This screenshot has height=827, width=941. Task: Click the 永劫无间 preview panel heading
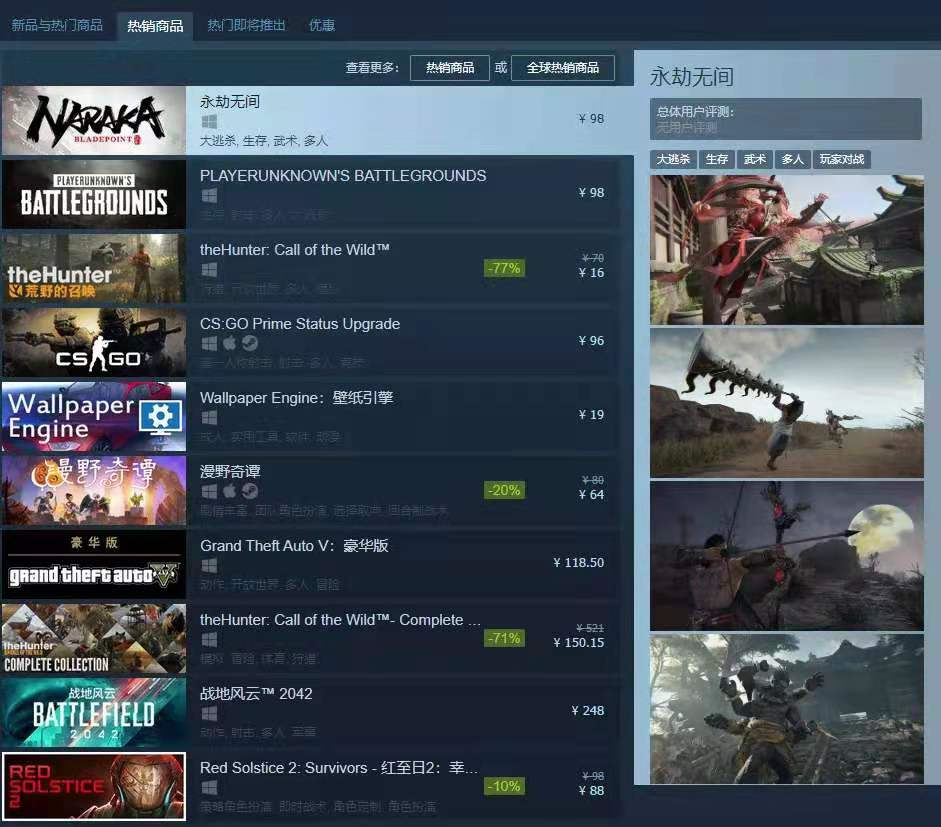(x=691, y=77)
